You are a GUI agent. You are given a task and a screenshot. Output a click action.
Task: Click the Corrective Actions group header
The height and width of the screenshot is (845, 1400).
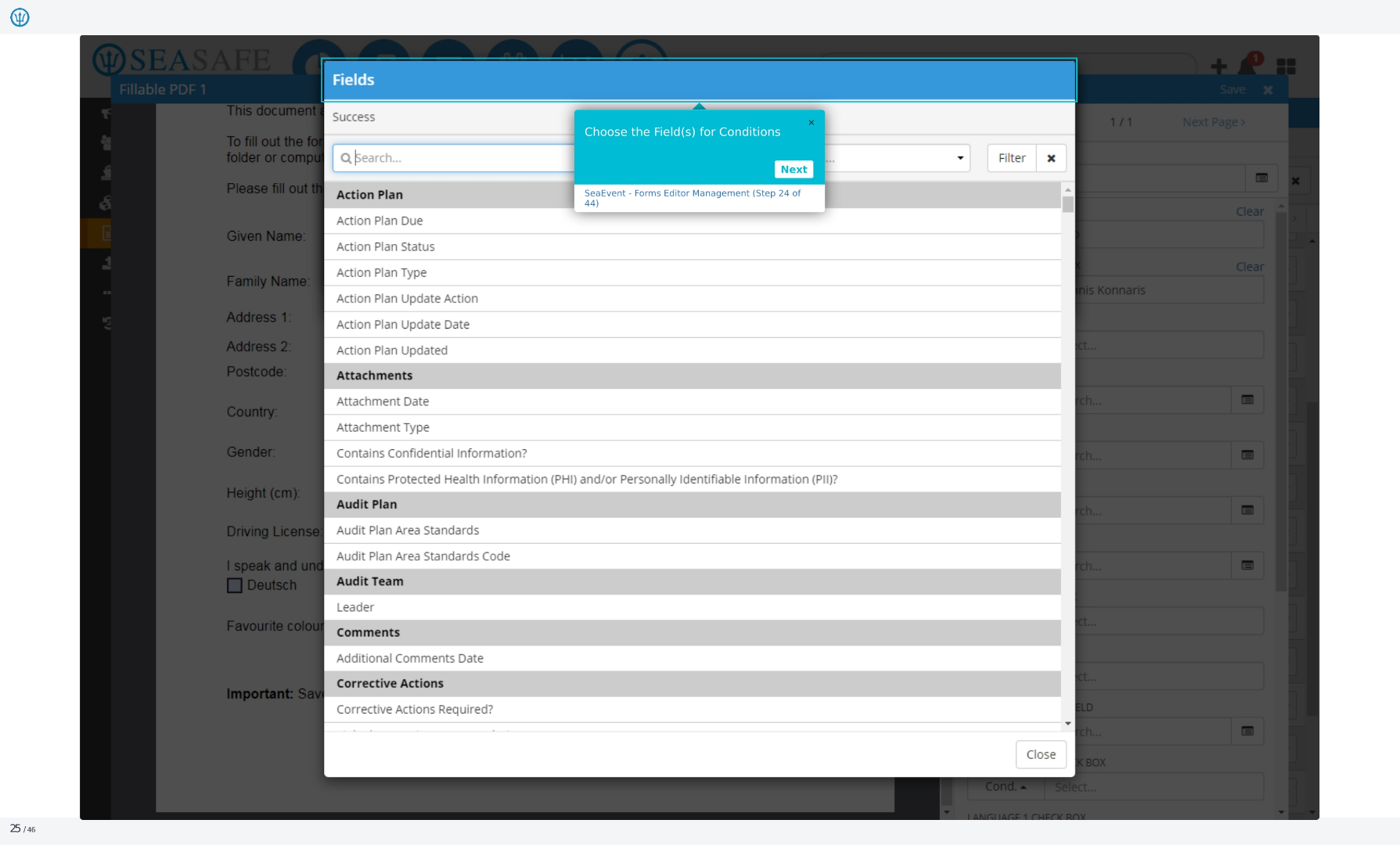click(x=693, y=683)
